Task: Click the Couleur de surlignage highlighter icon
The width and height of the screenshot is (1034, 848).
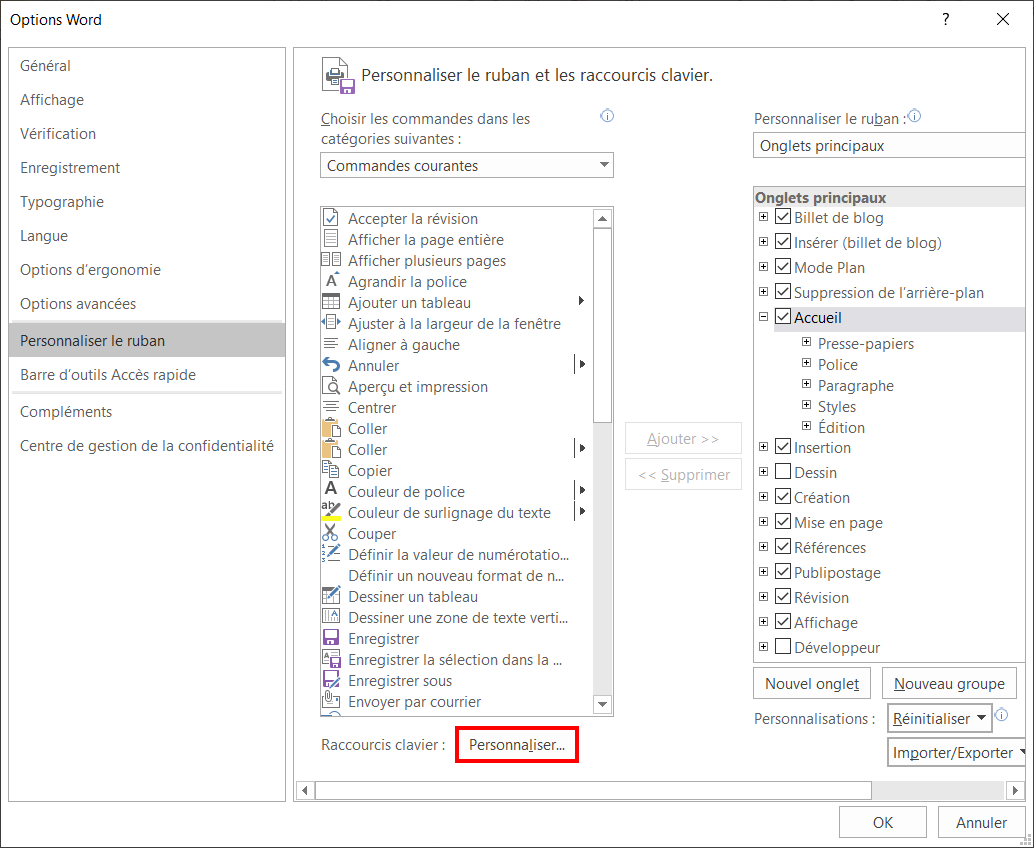Action: [x=330, y=512]
